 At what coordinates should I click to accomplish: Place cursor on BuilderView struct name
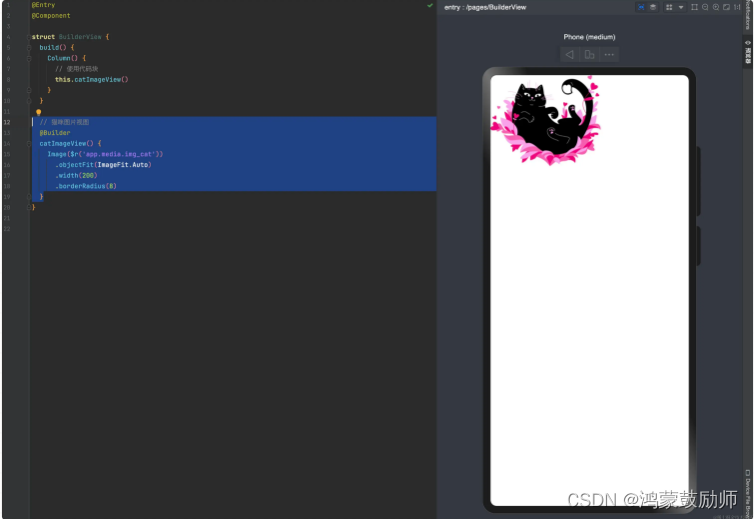tap(80, 37)
